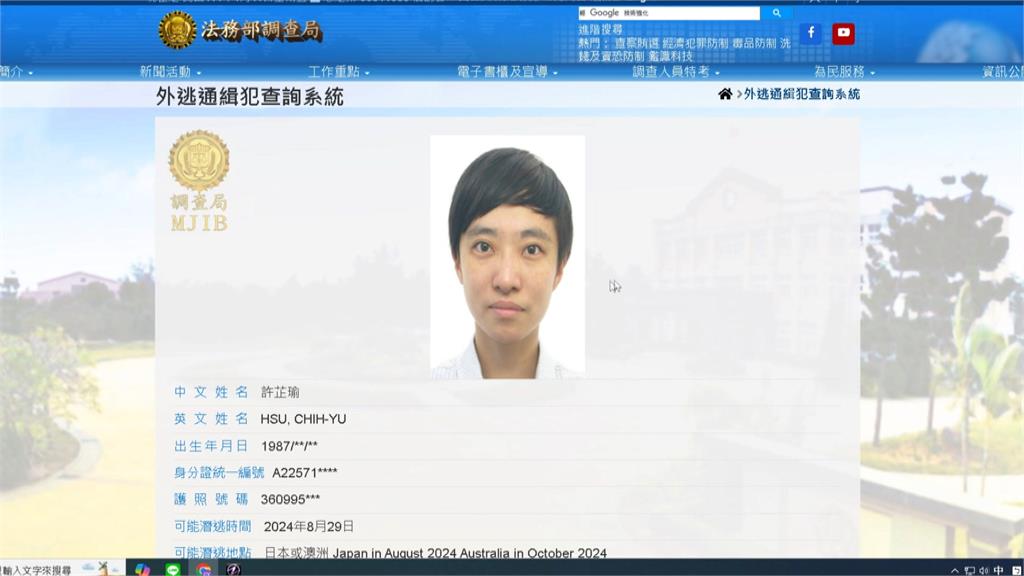Screen dimensions: 1024x576
Task: Expand the 新聞活動 dropdown menu
Action: [x=170, y=72]
